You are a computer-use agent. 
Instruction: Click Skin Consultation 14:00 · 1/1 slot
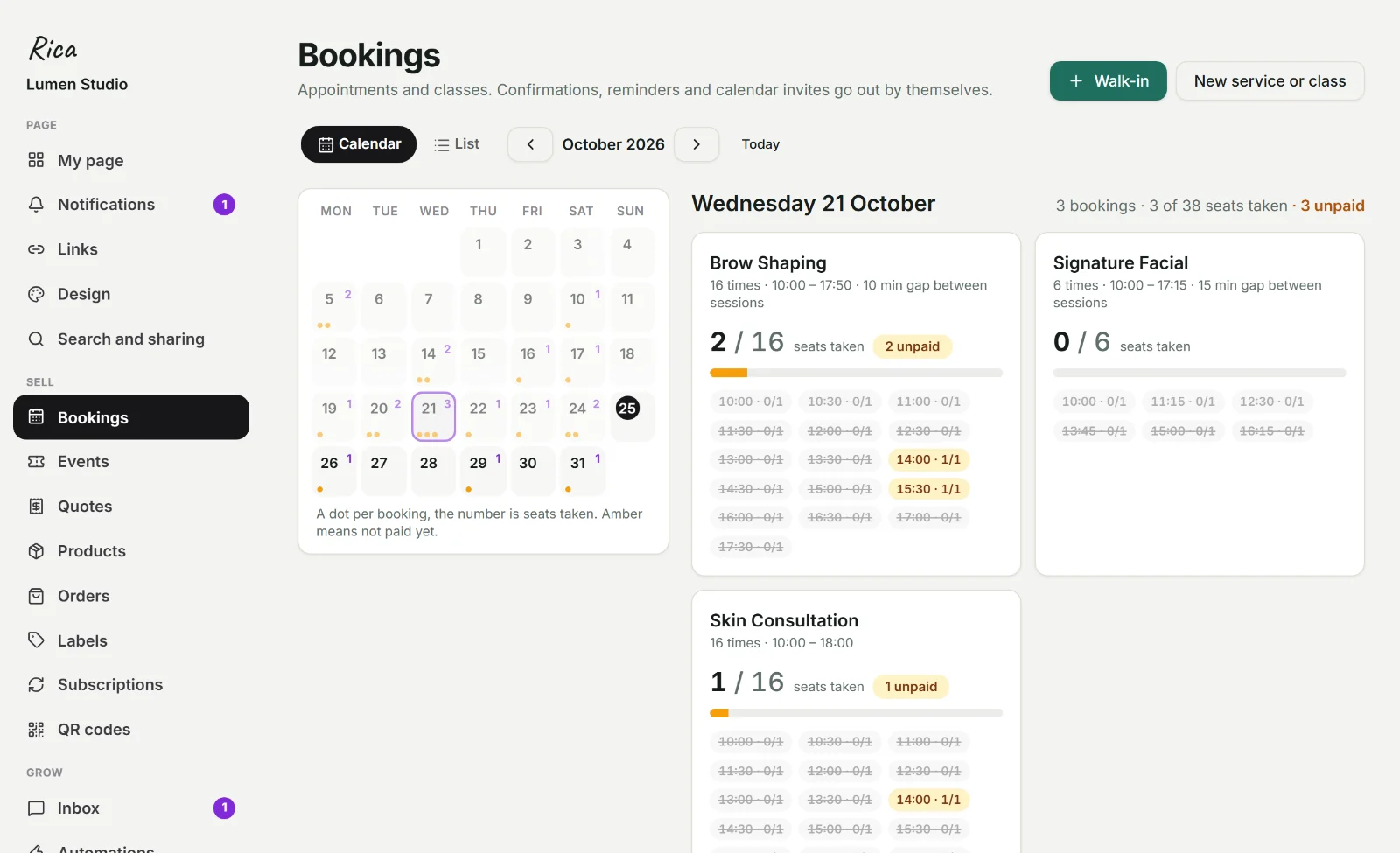coord(928,800)
